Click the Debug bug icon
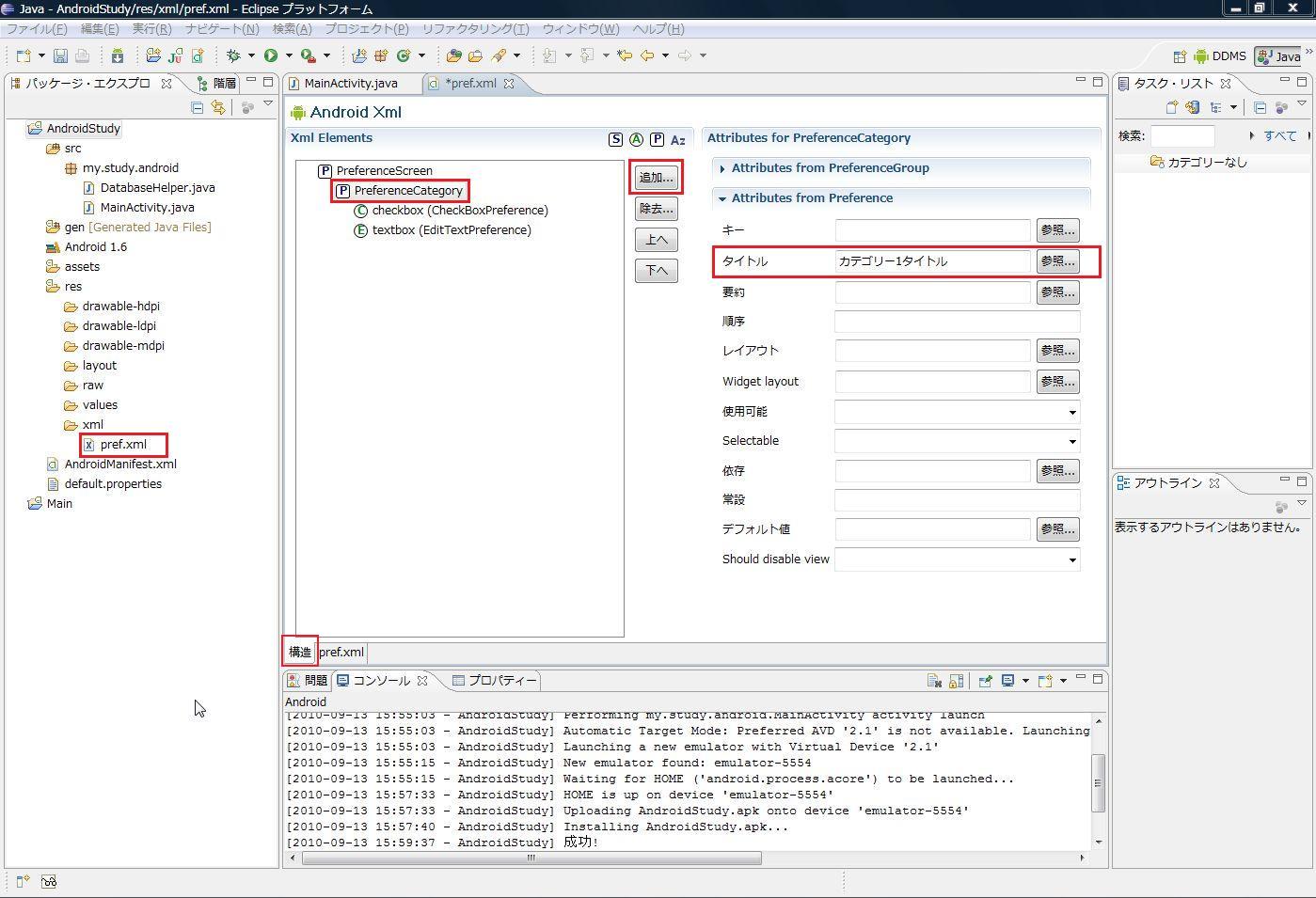 [x=233, y=55]
